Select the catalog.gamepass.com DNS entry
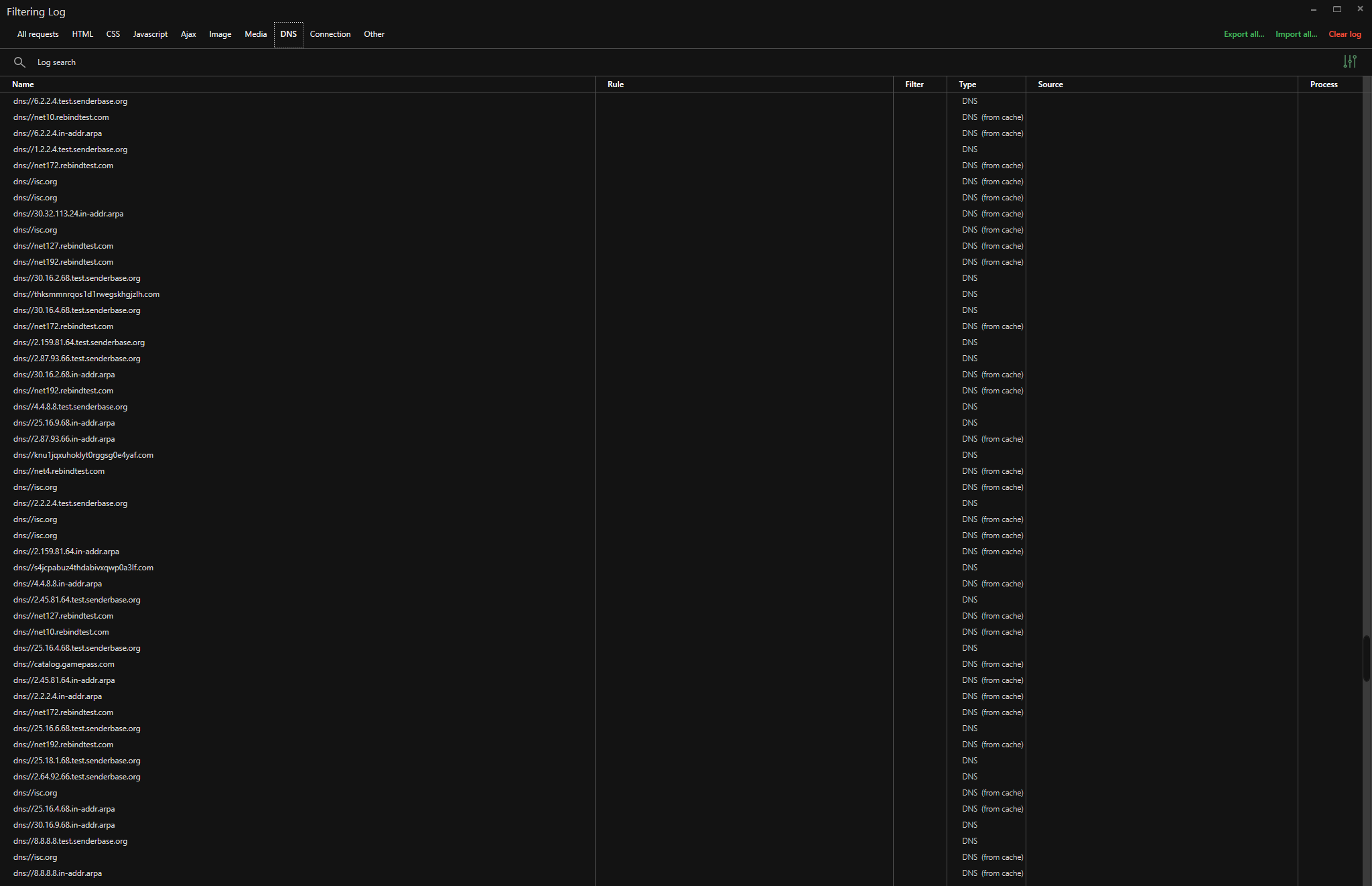 click(64, 664)
